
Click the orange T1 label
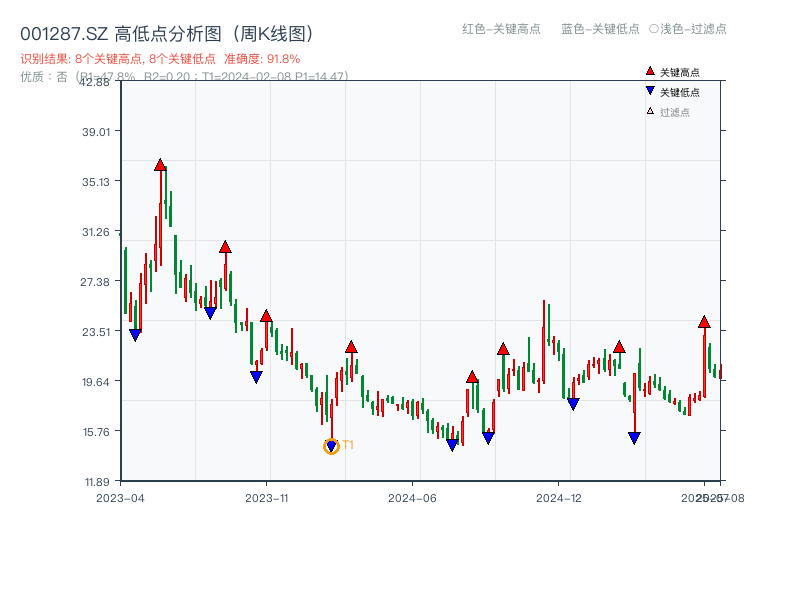point(348,444)
